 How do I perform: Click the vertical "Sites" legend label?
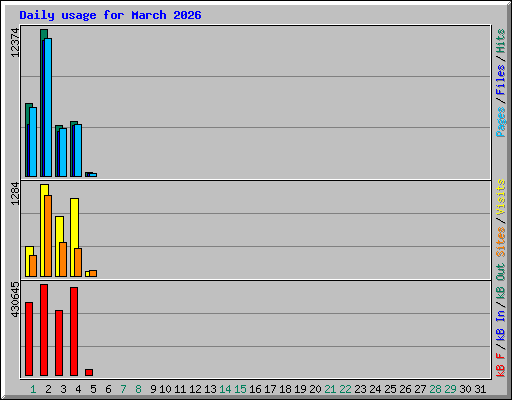500,242
